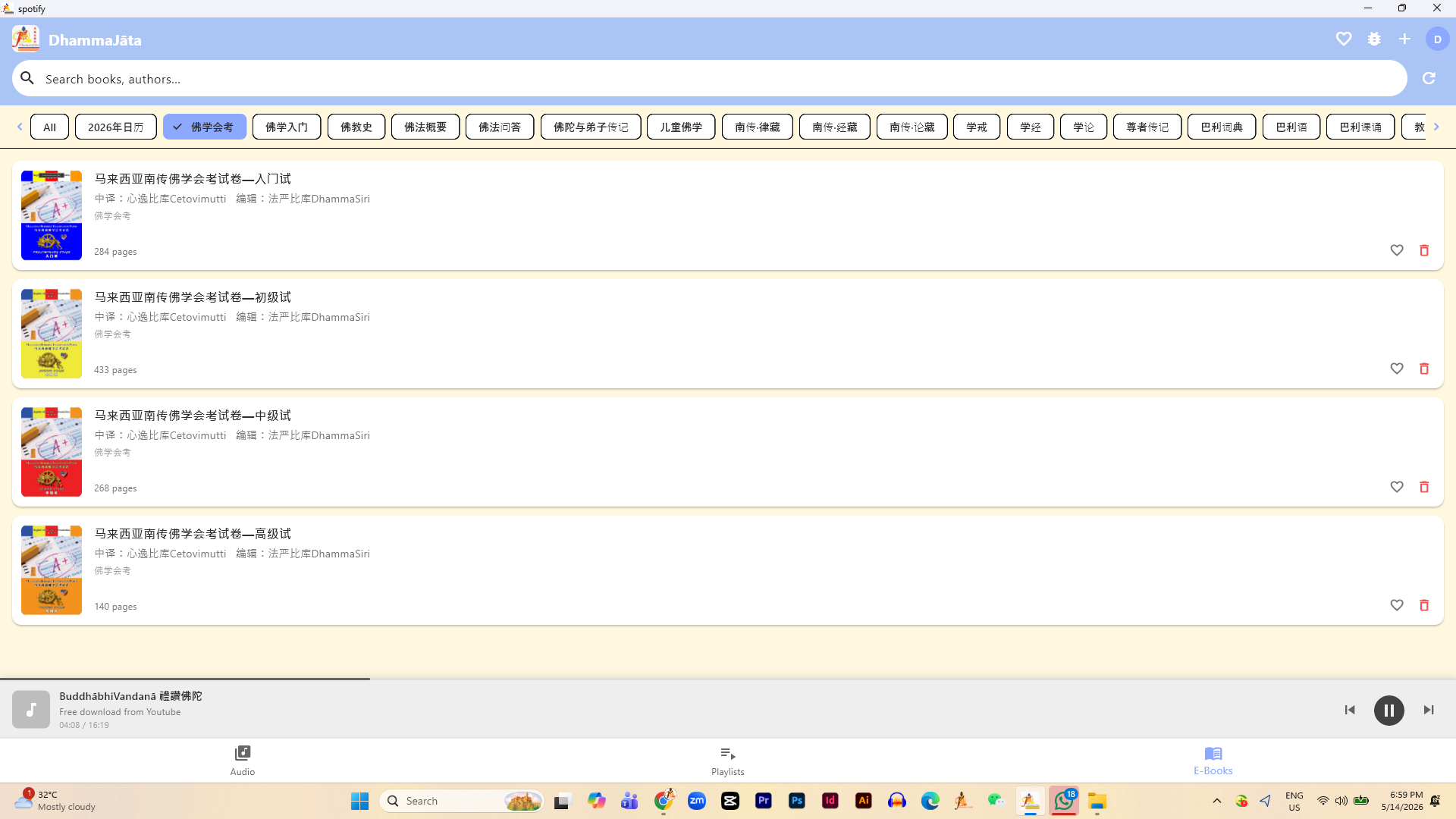This screenshot has width=1456, height=819.
Task: Click the refresh icon beside search bar
Action: pos(1429,78)
